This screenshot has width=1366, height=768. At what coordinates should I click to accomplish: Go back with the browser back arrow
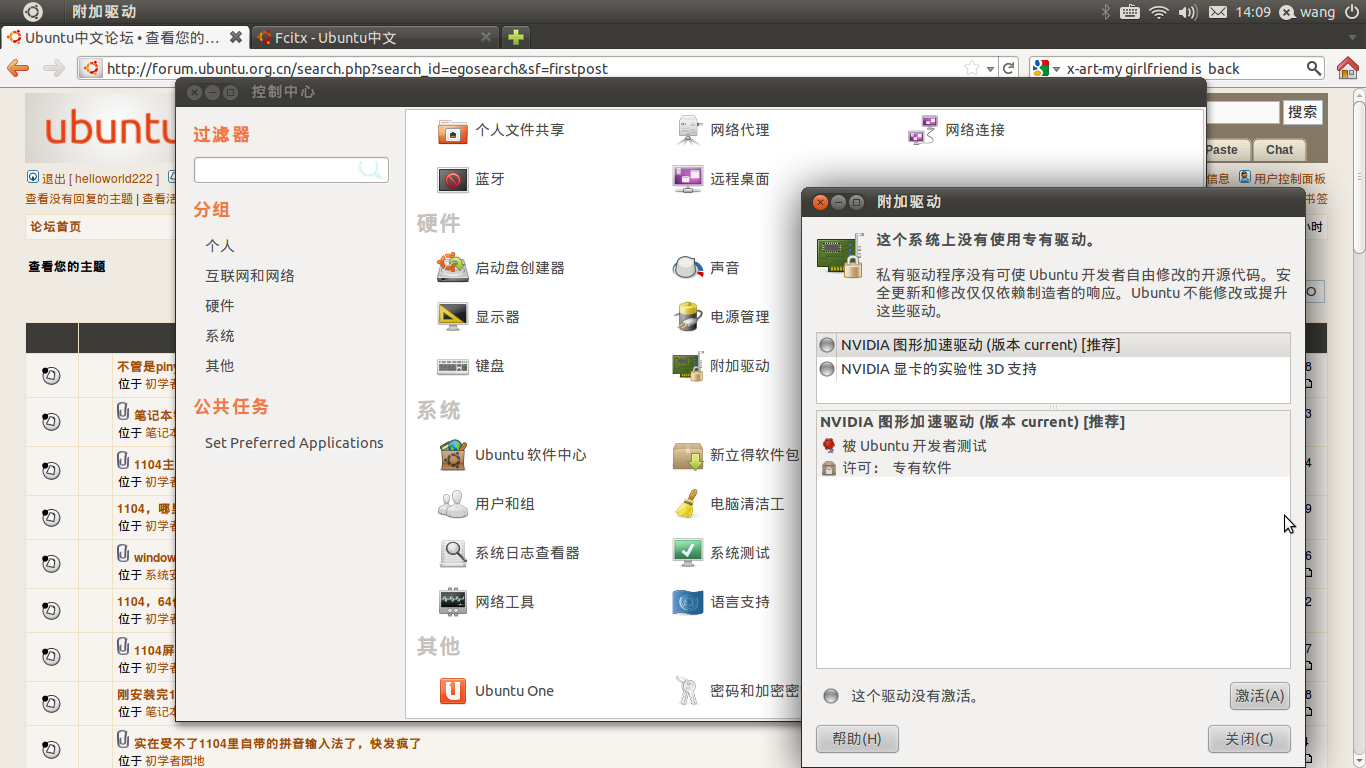[18, 68]
